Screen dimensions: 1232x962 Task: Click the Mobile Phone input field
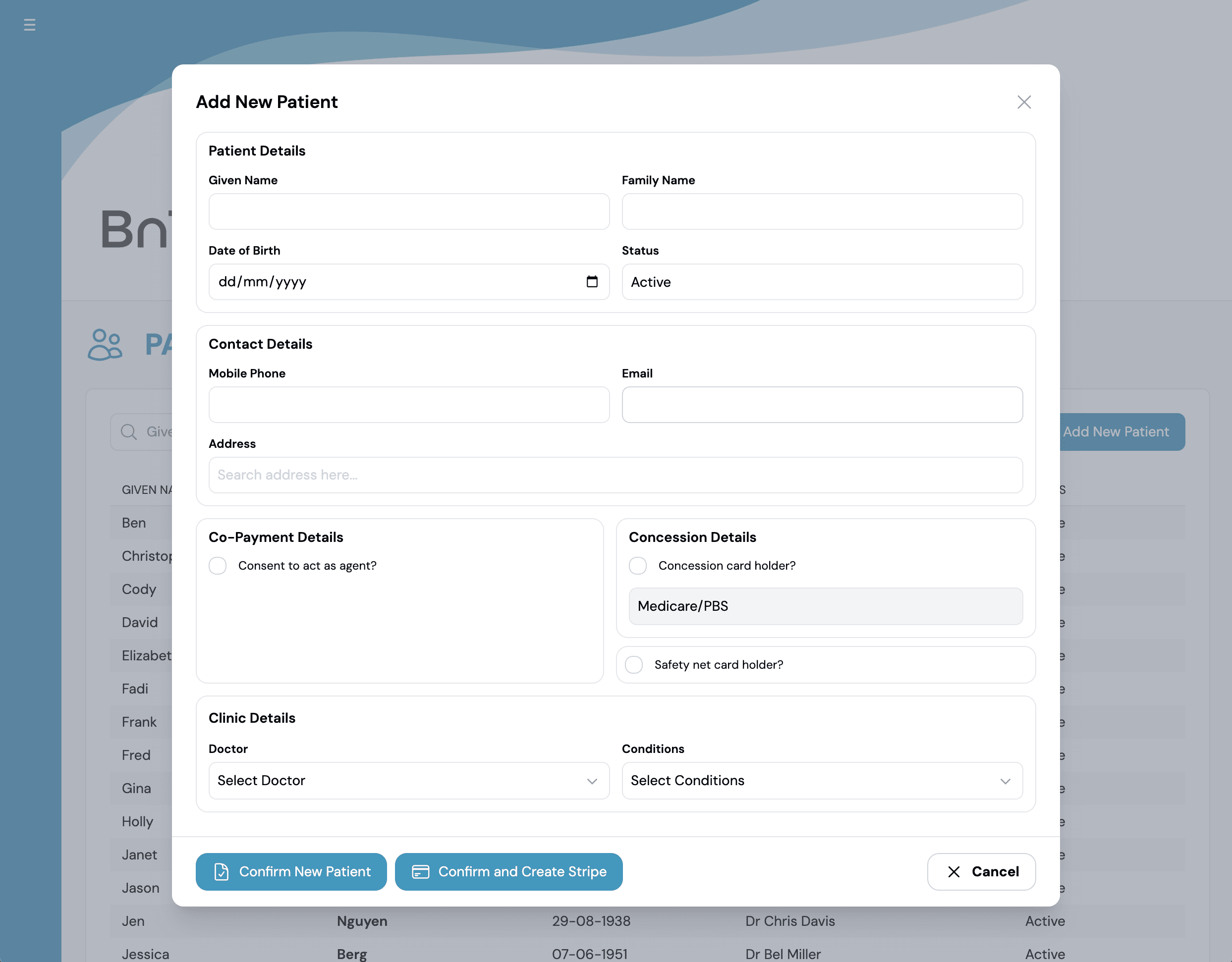(x=409, y=405)
